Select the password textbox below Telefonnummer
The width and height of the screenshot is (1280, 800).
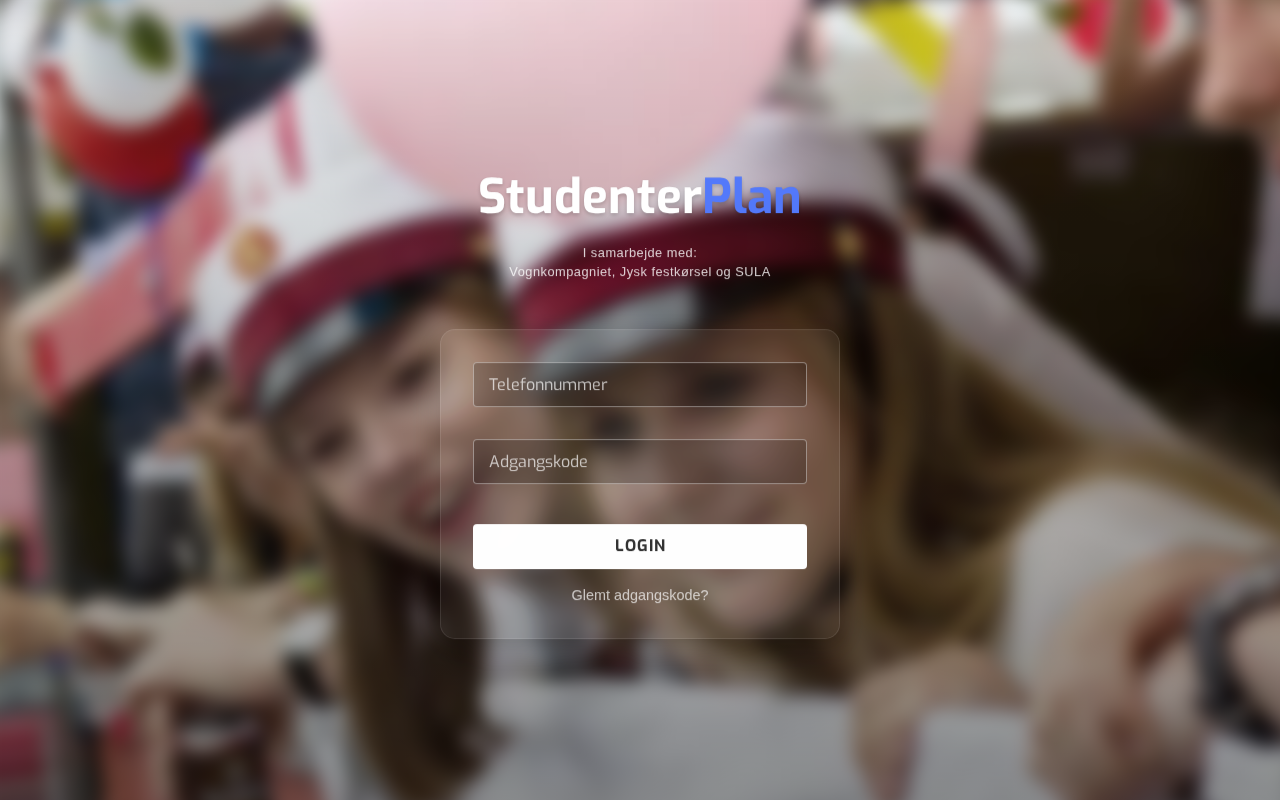point(640,461)
